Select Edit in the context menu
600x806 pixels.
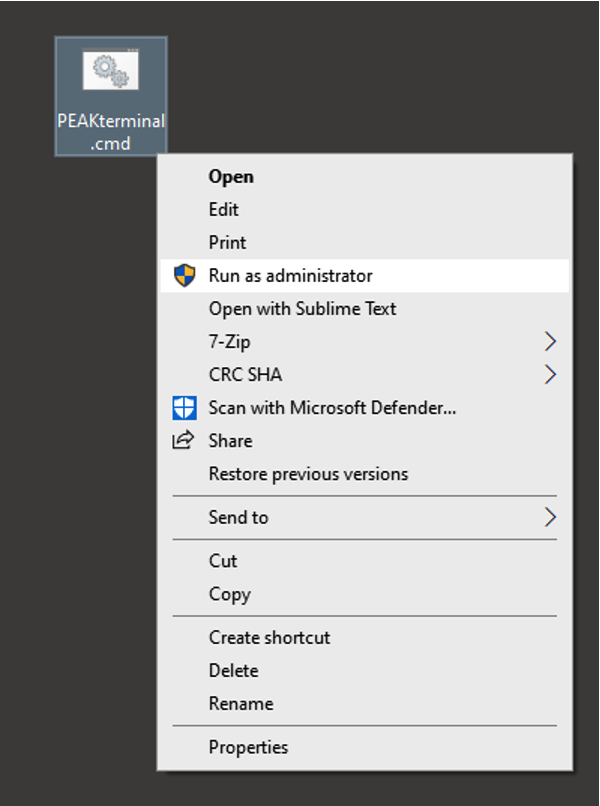pos(224,210)
